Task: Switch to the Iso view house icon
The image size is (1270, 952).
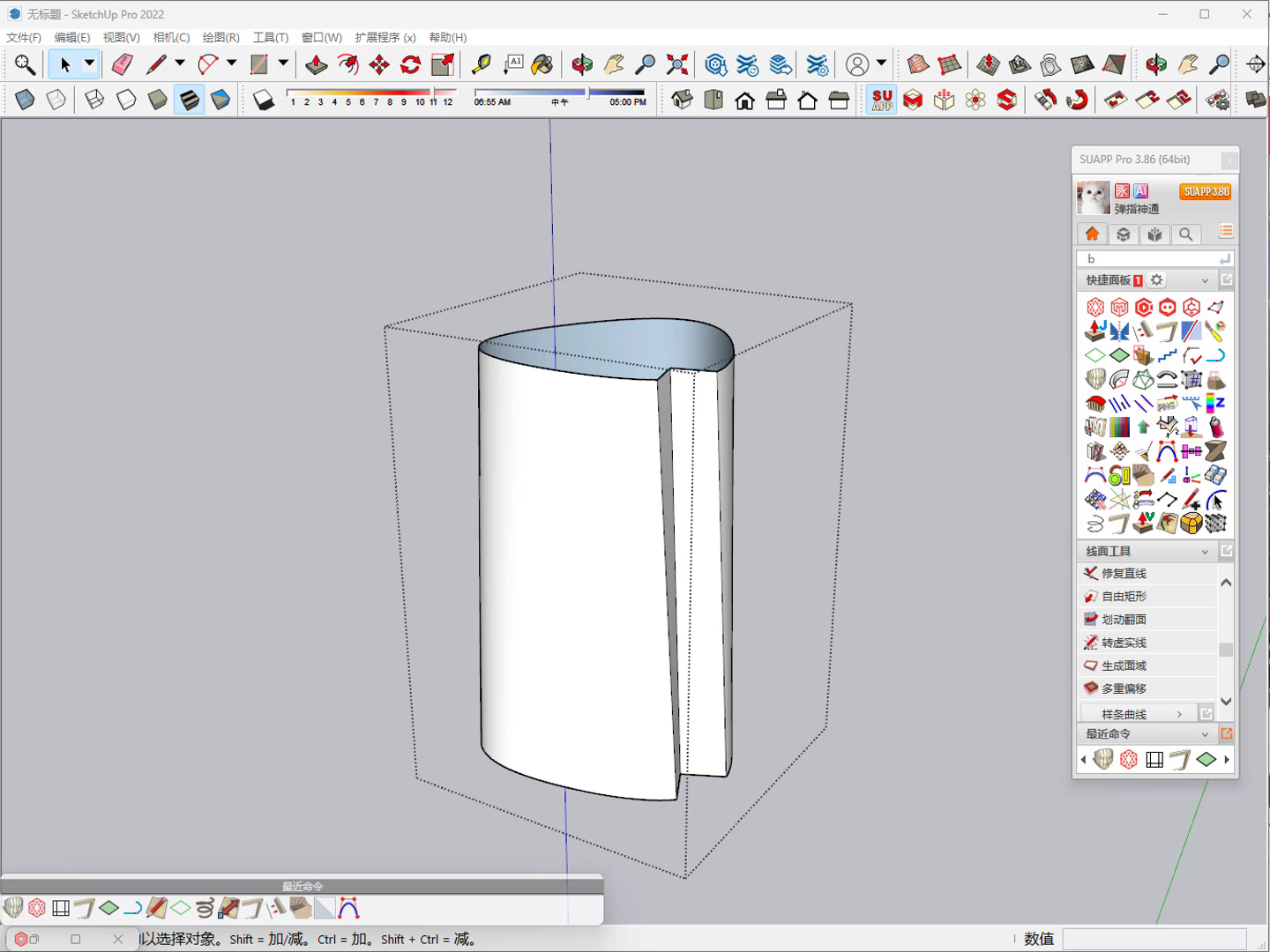Action: tap(682, 100)
